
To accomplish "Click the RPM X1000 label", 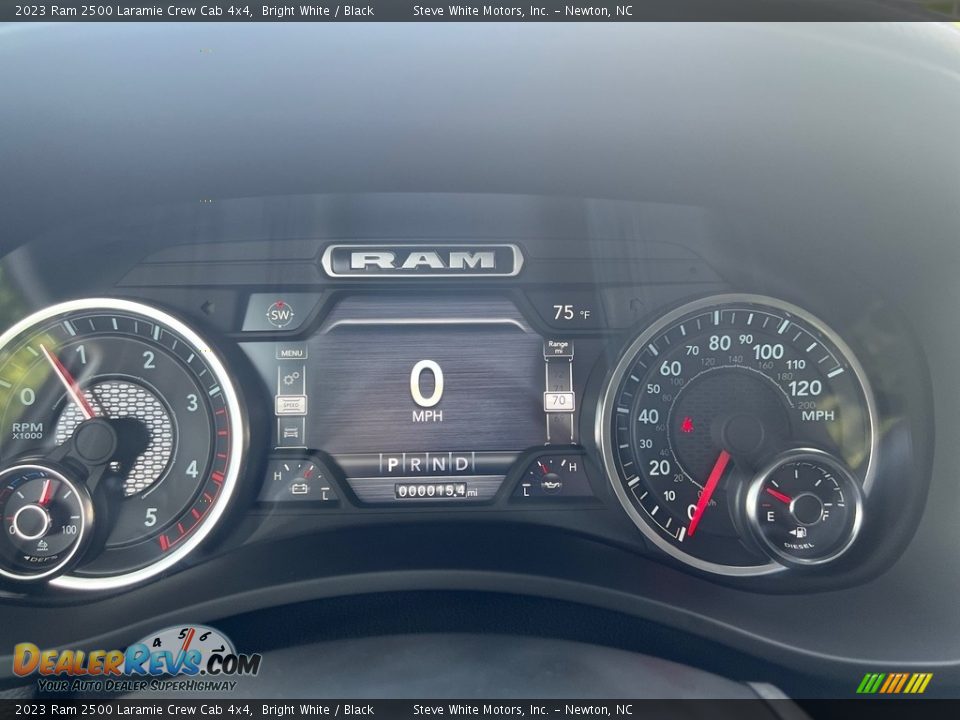I will pos(28,431).
